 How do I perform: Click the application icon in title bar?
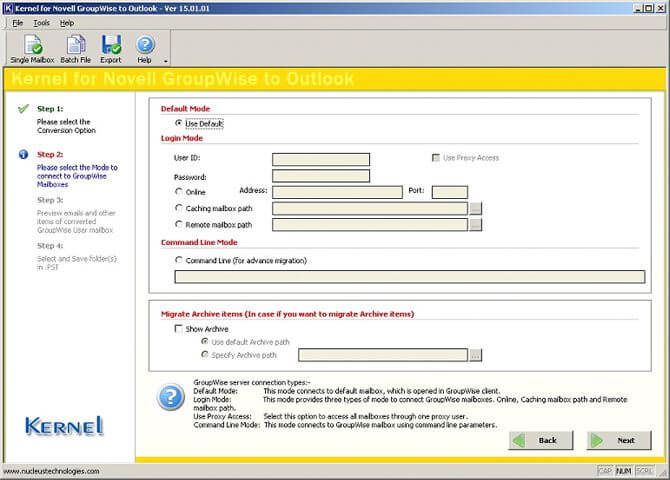click(x=8, y=8)
